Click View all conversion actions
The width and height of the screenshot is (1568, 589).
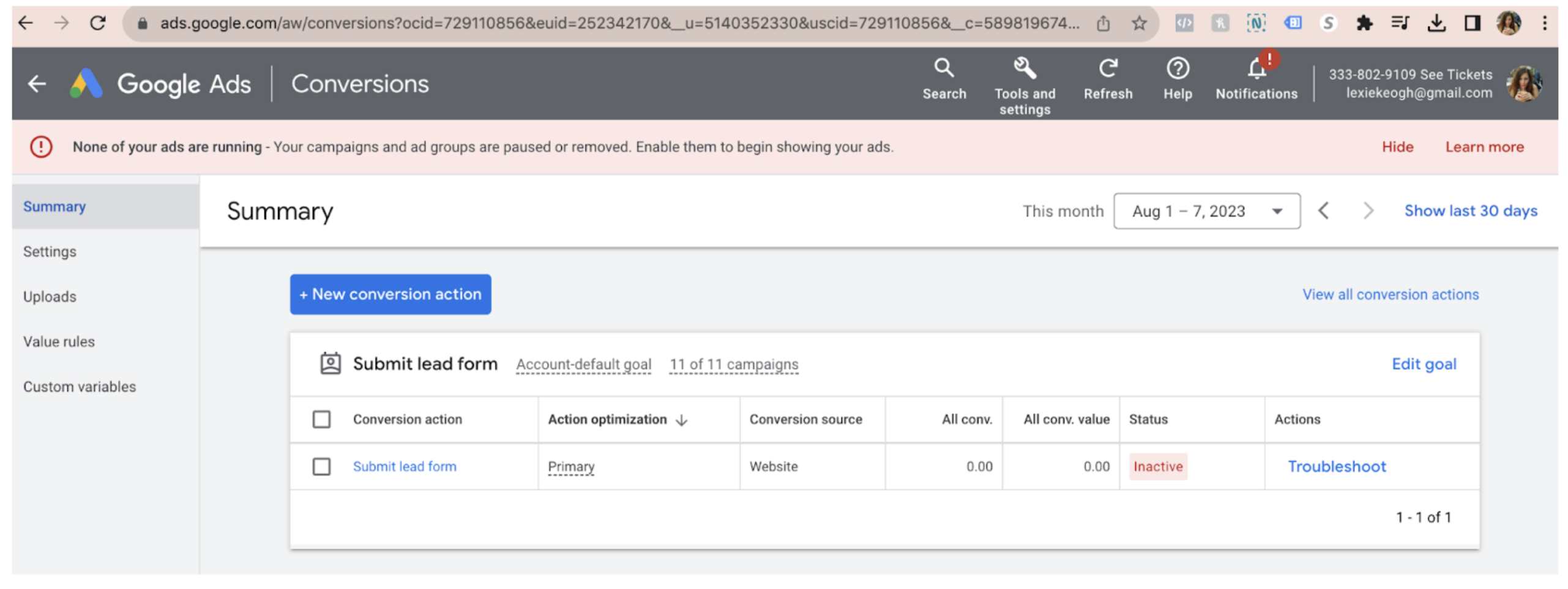click(x=1389, y=294)
